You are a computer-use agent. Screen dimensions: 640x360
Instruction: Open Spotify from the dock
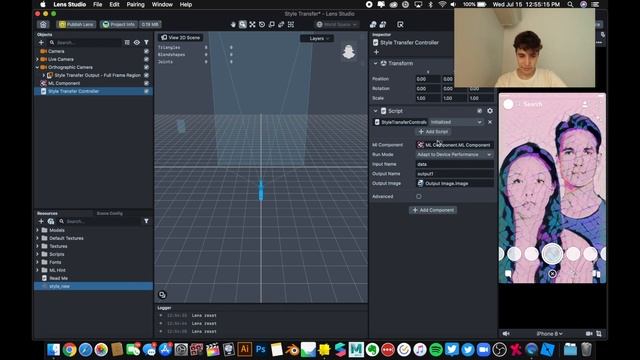coord(436,350)
